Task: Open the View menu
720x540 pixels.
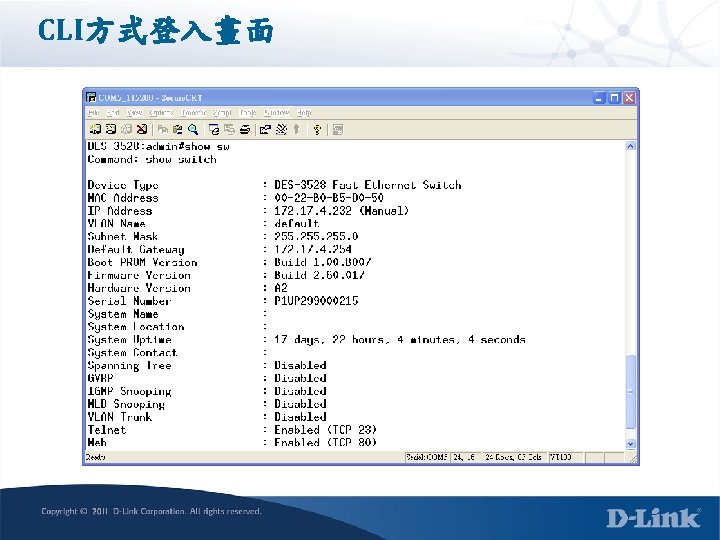Action: point(135,112)
